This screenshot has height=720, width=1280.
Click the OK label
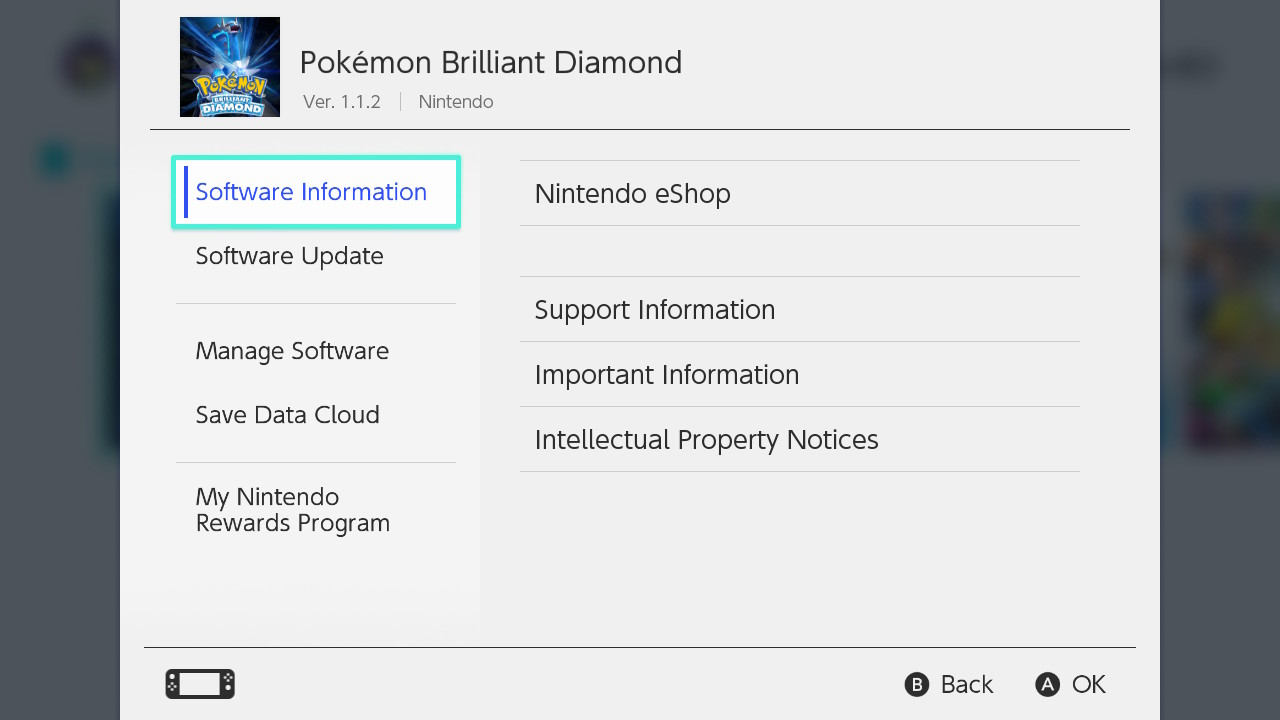(1088, 684)
